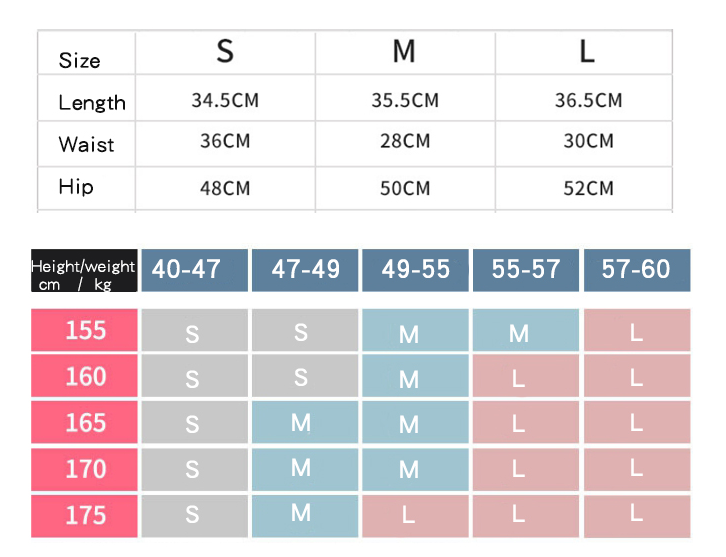Choose the 55-57 weight range header
Viewport: 726px width, 557px height.
click(526, 270)
